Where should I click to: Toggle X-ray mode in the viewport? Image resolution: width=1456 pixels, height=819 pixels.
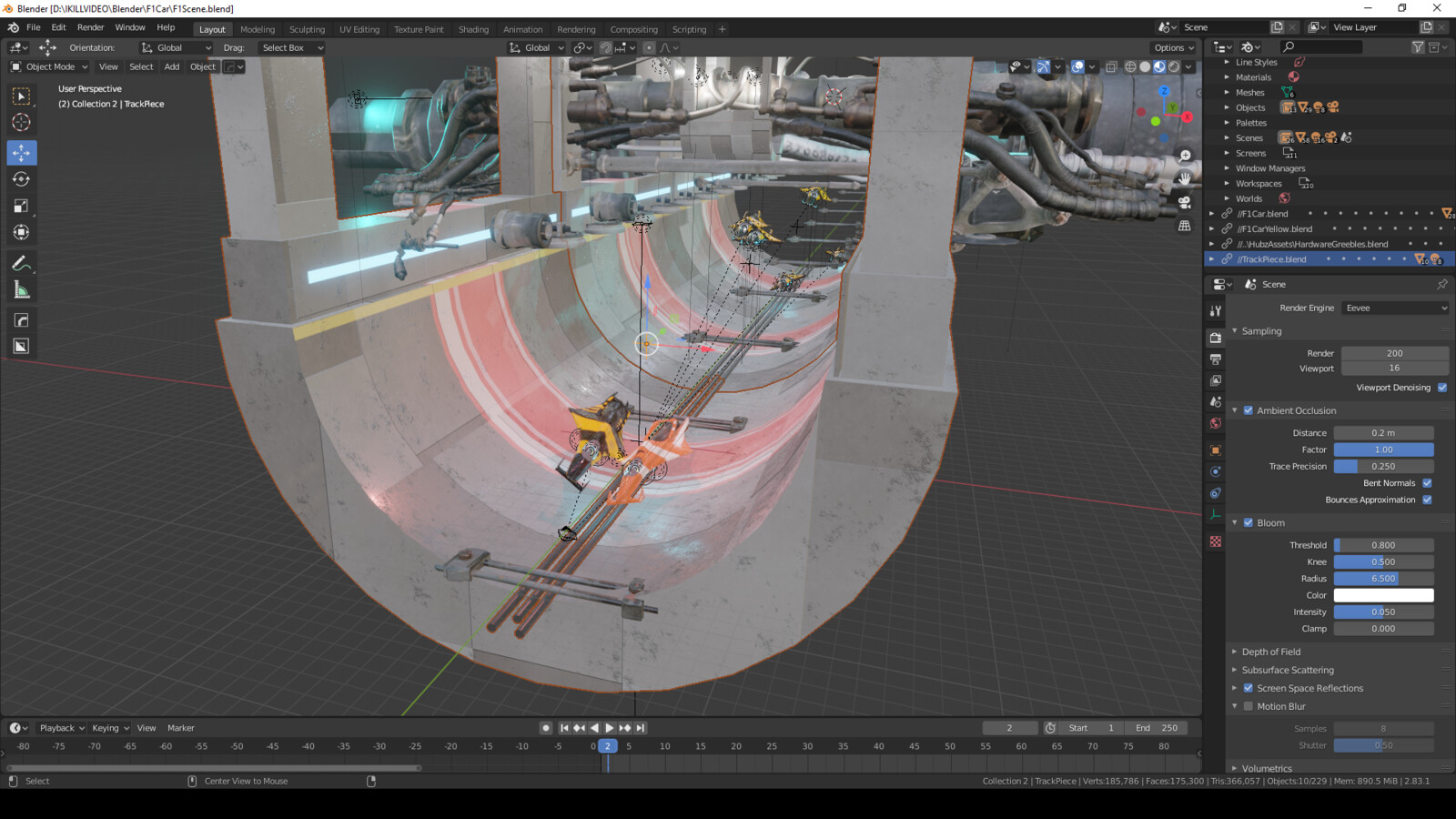coord(1111,66)
